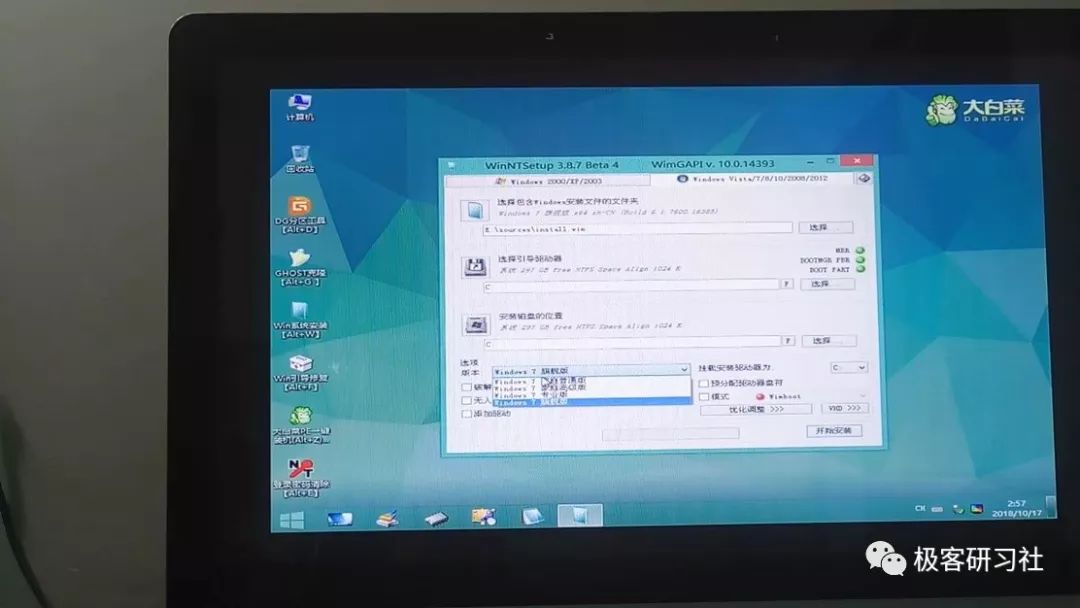The height and width of the screenshot is (608, 1080).
Task: Click the installation progress bar
Action: pyautogui.click(x=670, y=434)
